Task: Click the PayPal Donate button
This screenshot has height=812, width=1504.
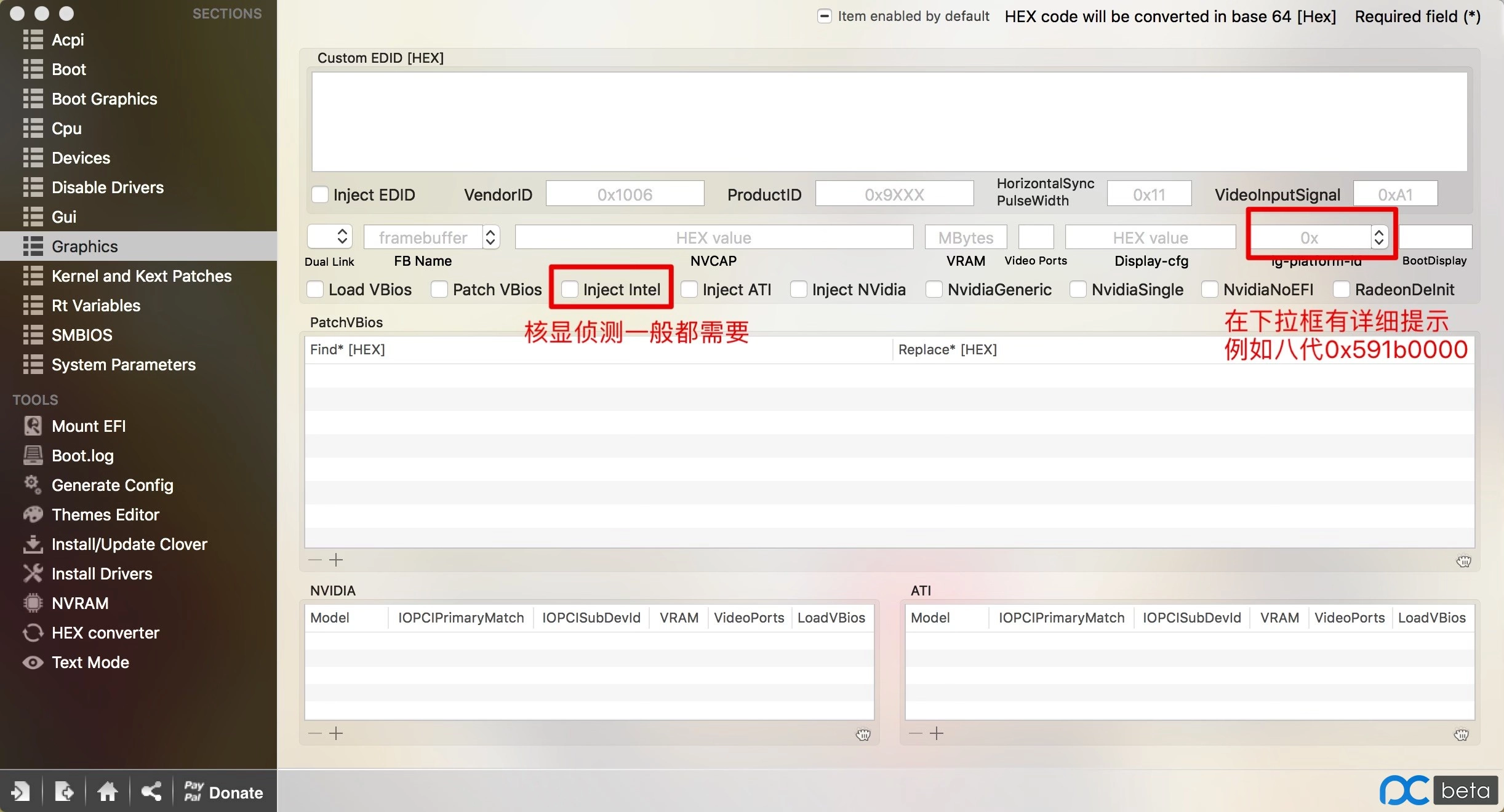Action: coord(224,792)
